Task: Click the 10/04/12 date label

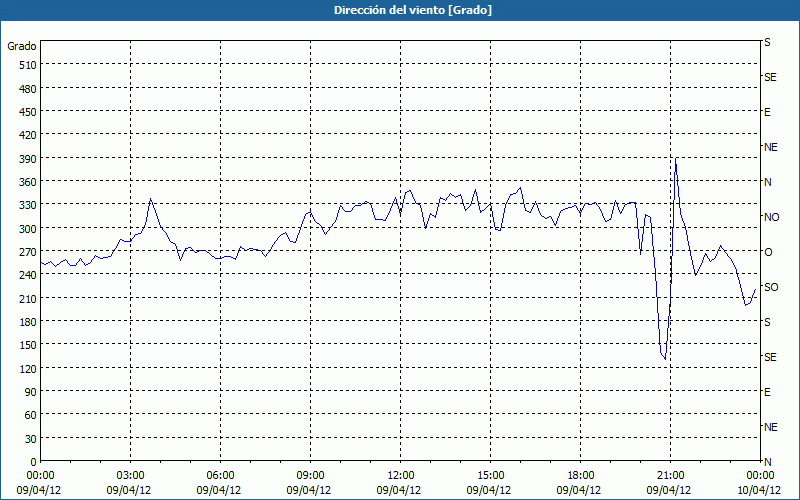Action: [759, 490]
